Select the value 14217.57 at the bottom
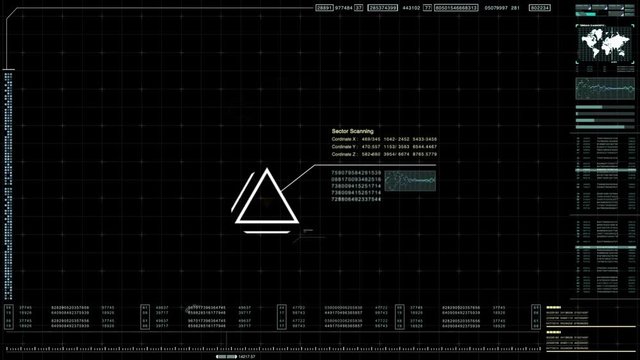 point(247,357)
